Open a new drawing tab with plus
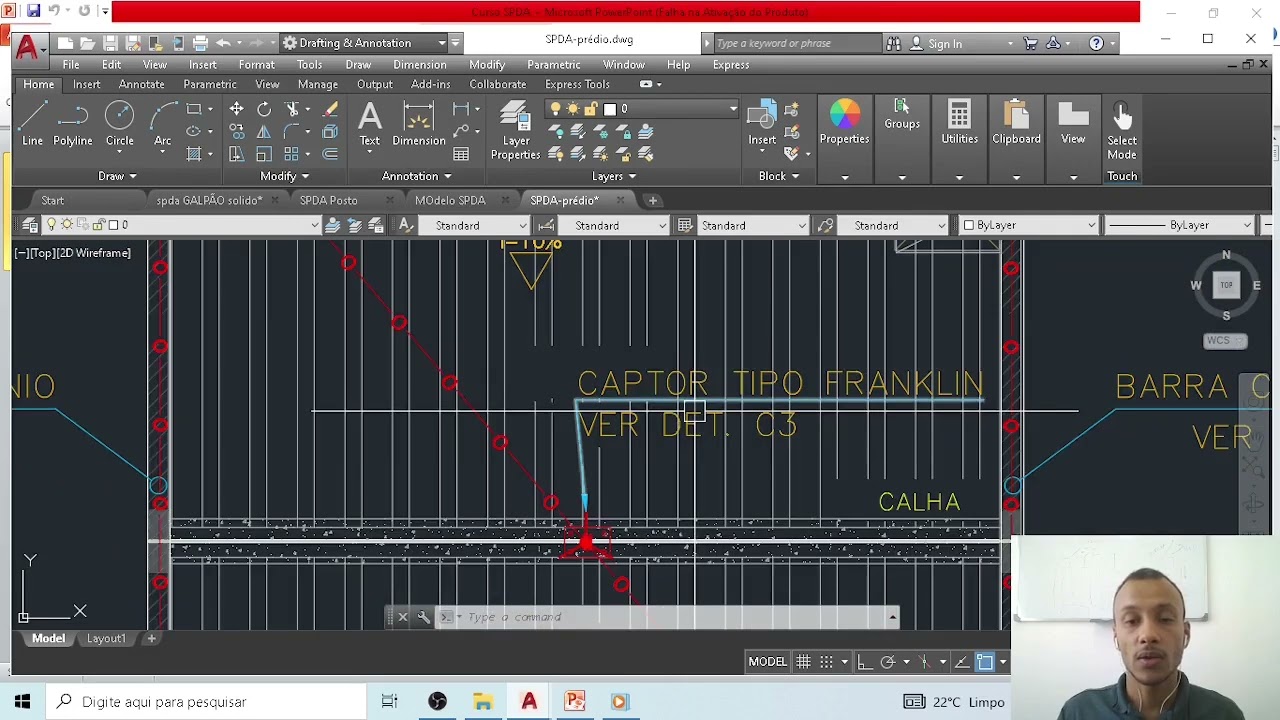 [653, 200]
